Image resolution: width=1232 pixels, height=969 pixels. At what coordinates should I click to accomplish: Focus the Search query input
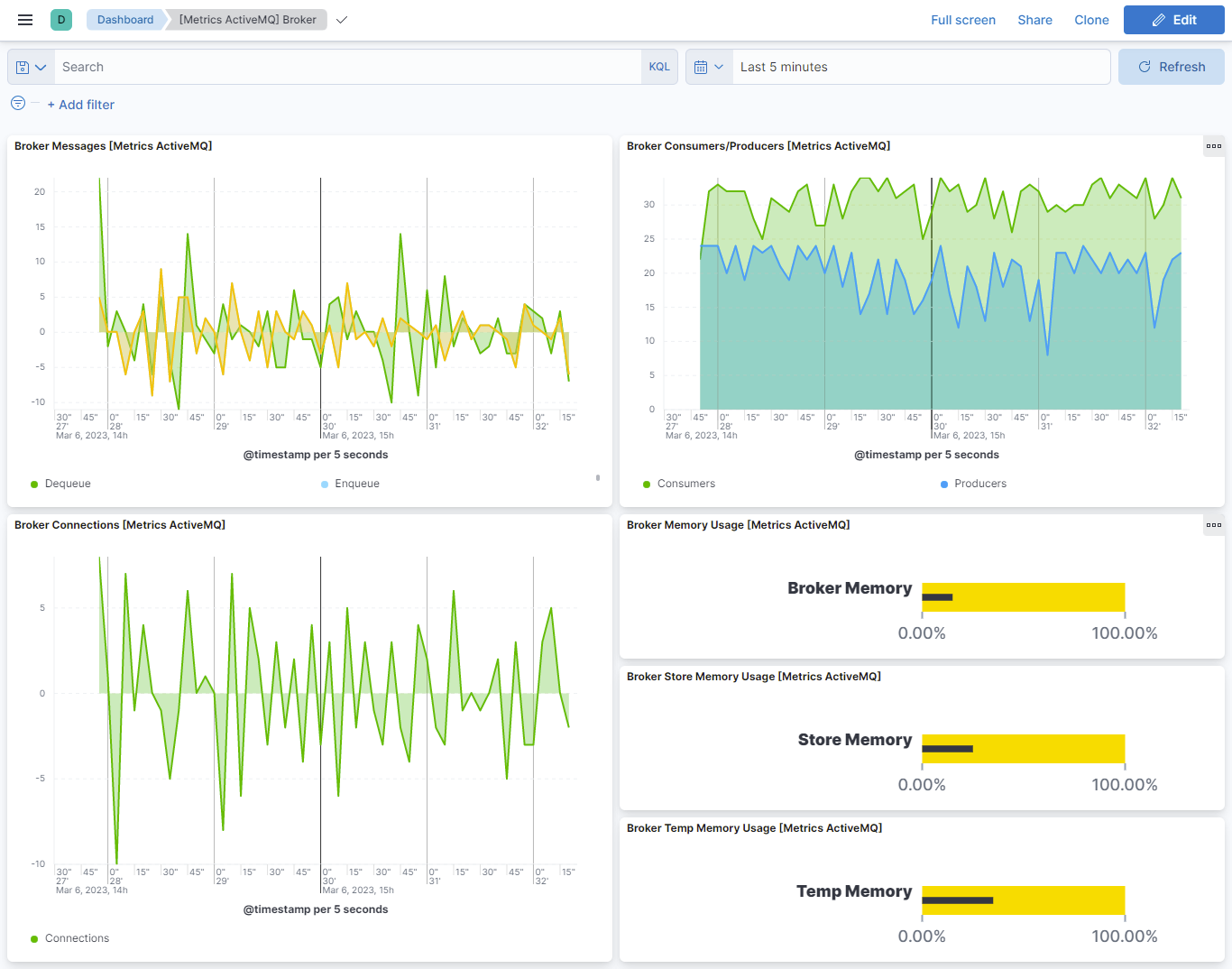pos(348,67)
